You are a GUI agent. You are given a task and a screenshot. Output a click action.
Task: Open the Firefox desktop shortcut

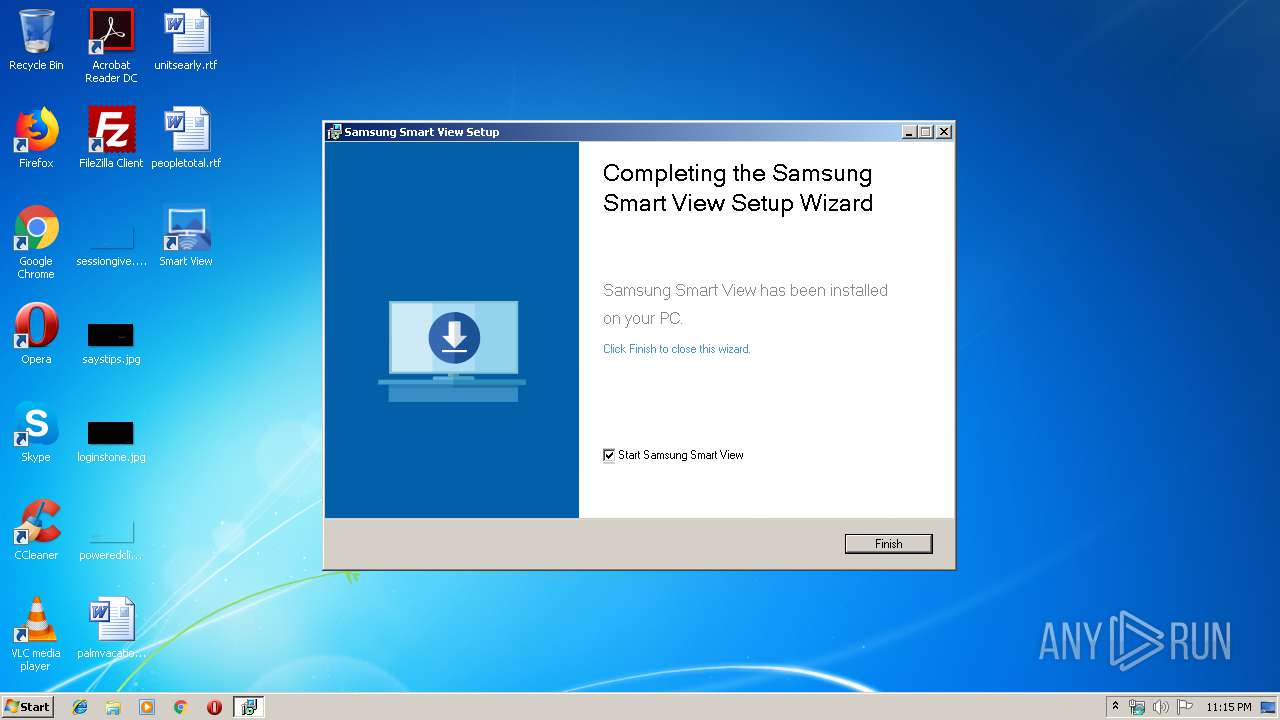36,138
